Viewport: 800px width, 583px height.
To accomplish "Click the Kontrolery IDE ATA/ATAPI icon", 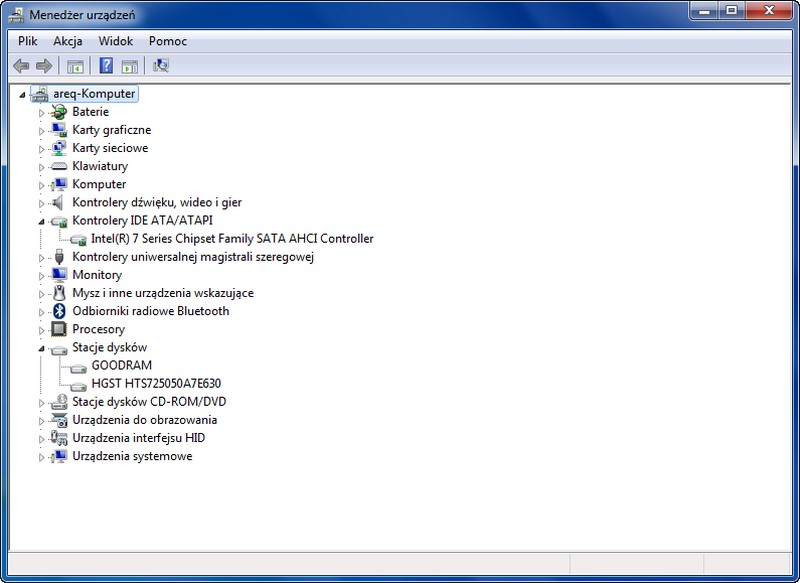I will click(x=59, y=221).
